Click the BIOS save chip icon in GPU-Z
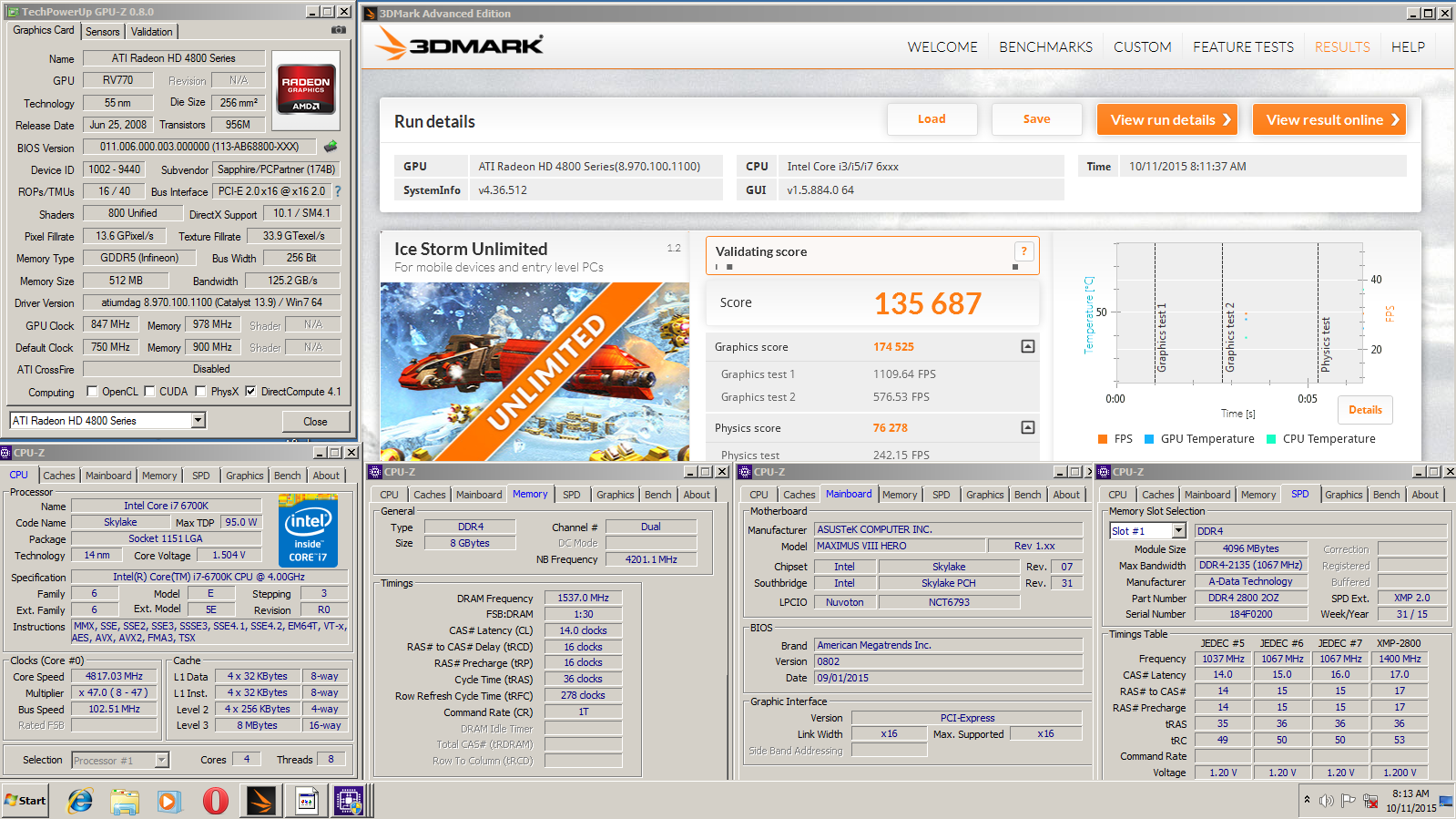 tap(331, 146)
